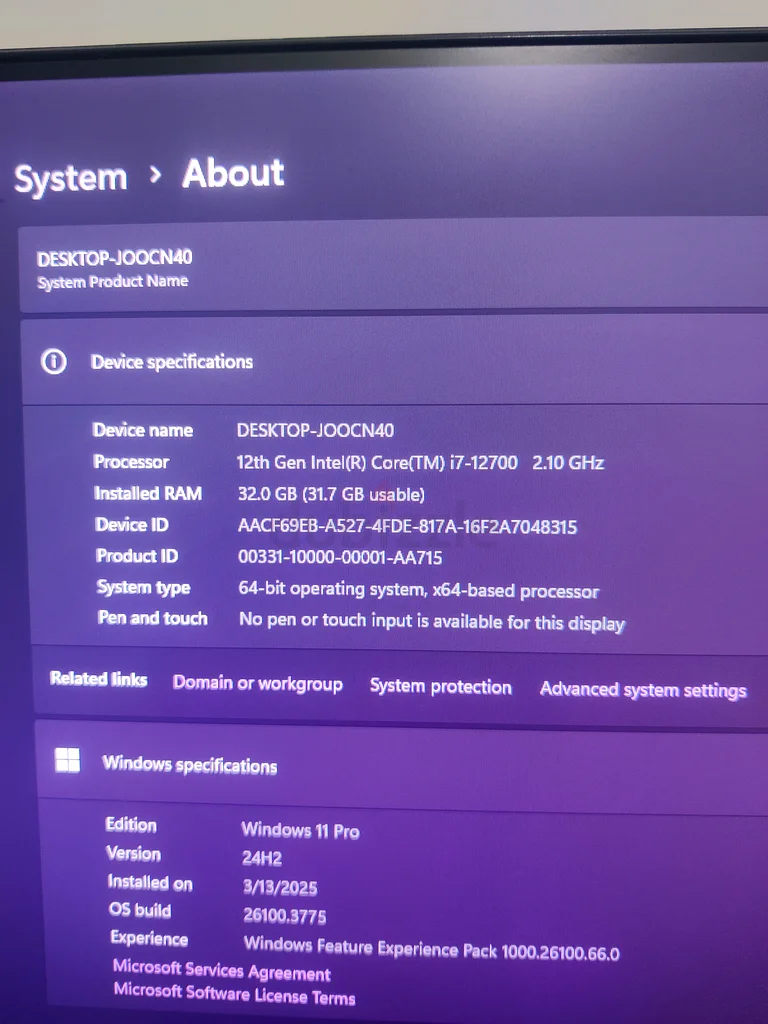Click the Pen and touch label

pyautogui.click(x=153, y=618)
